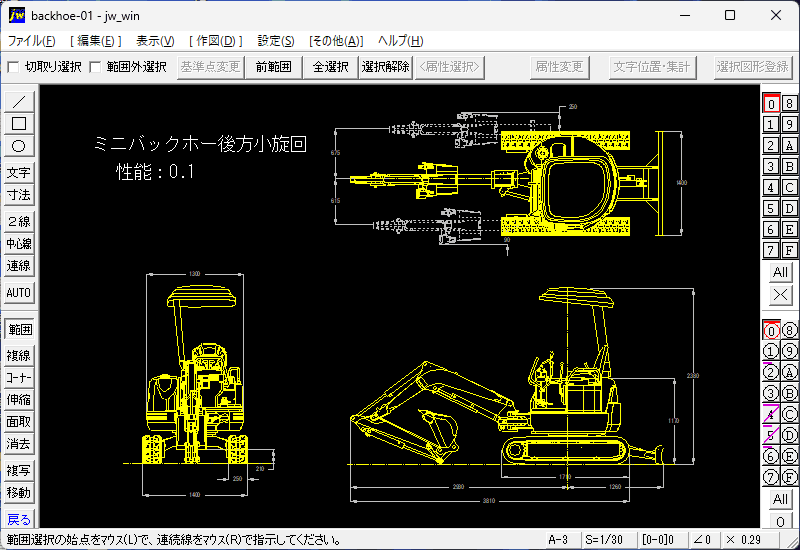The width and height of the screenshot is (800, 550).
Task: Select the line drawing tool
Action: pyautogui.click(x=19, y=102)
